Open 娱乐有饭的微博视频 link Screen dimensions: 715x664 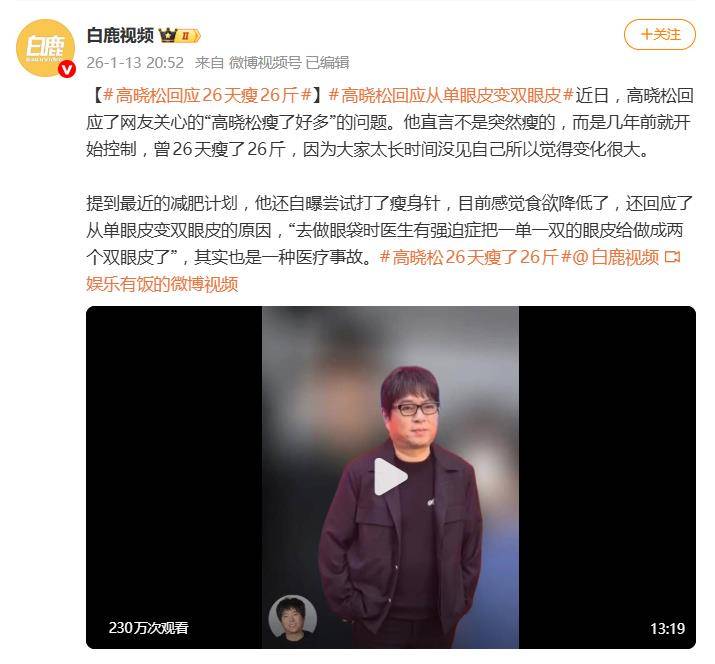pos(162,284)
